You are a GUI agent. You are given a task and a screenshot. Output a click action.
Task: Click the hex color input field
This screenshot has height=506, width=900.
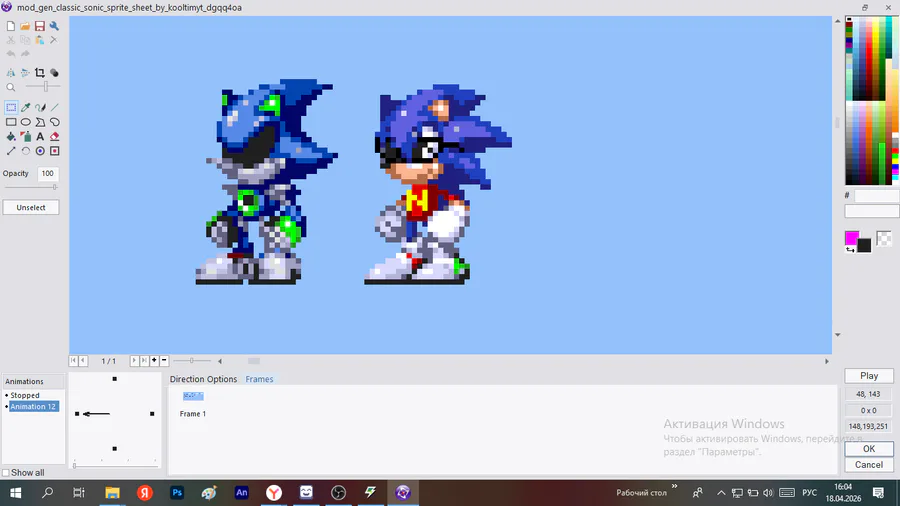click(x=876, y=196)
